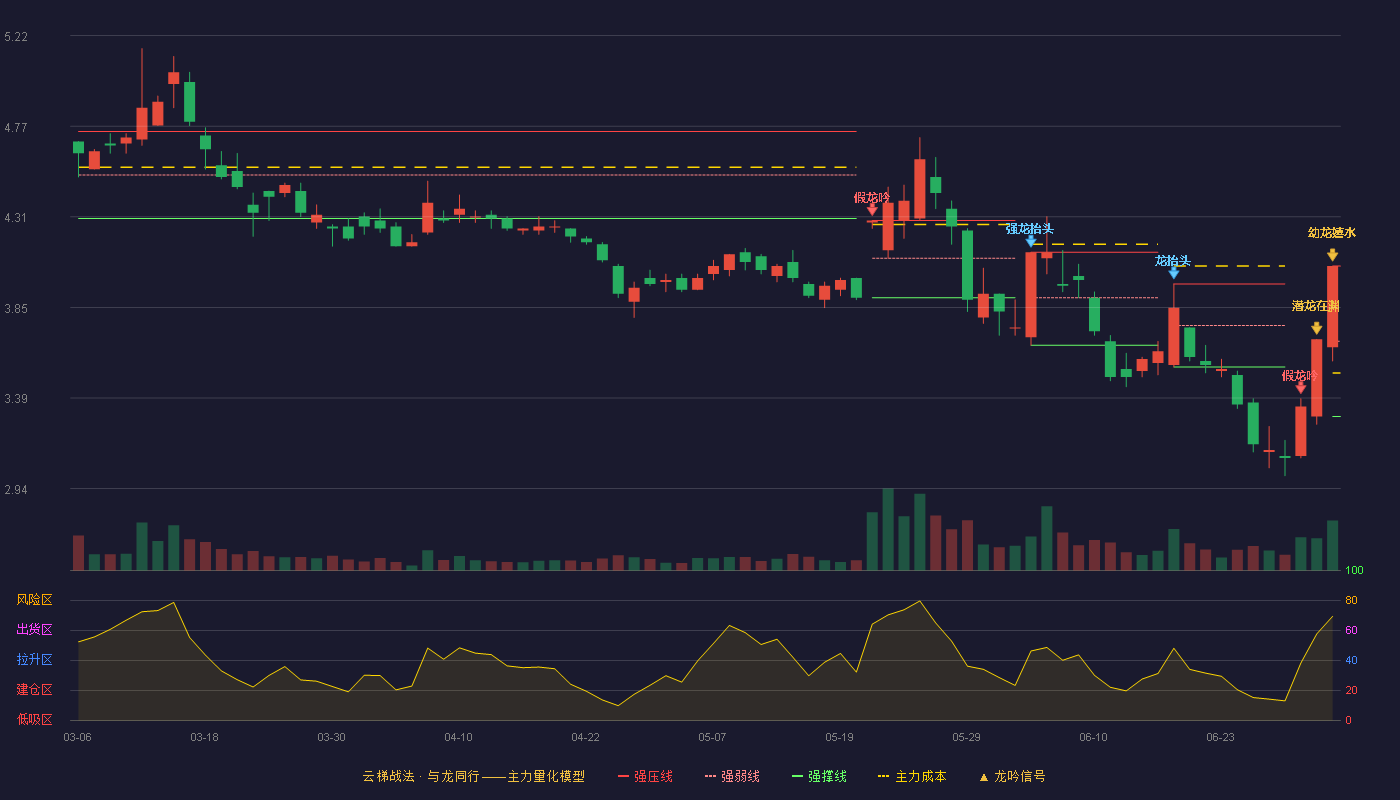
Task: Click the 05-29 date axis label
Action: (966, 737)
